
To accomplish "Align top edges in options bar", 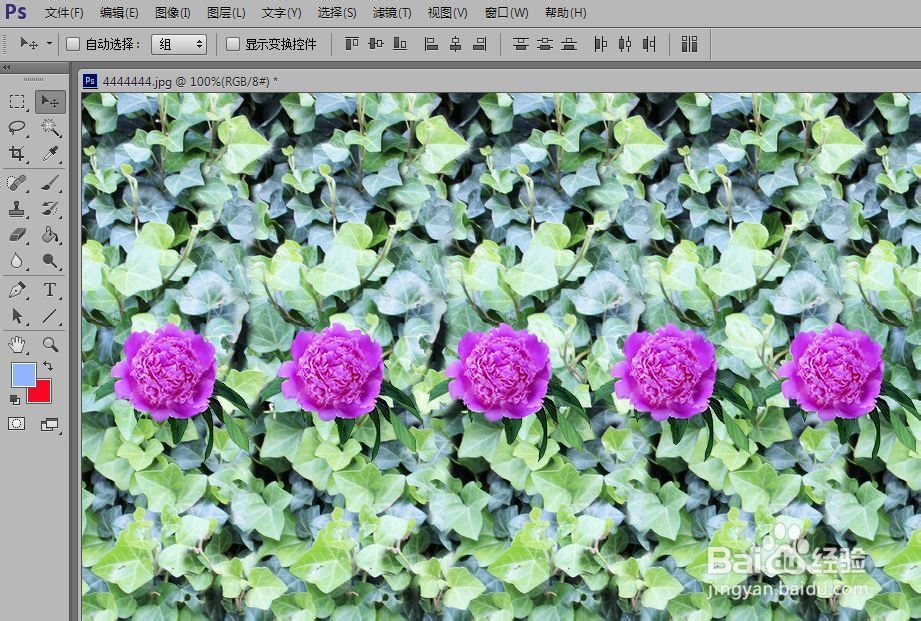I will coord(352,43).
